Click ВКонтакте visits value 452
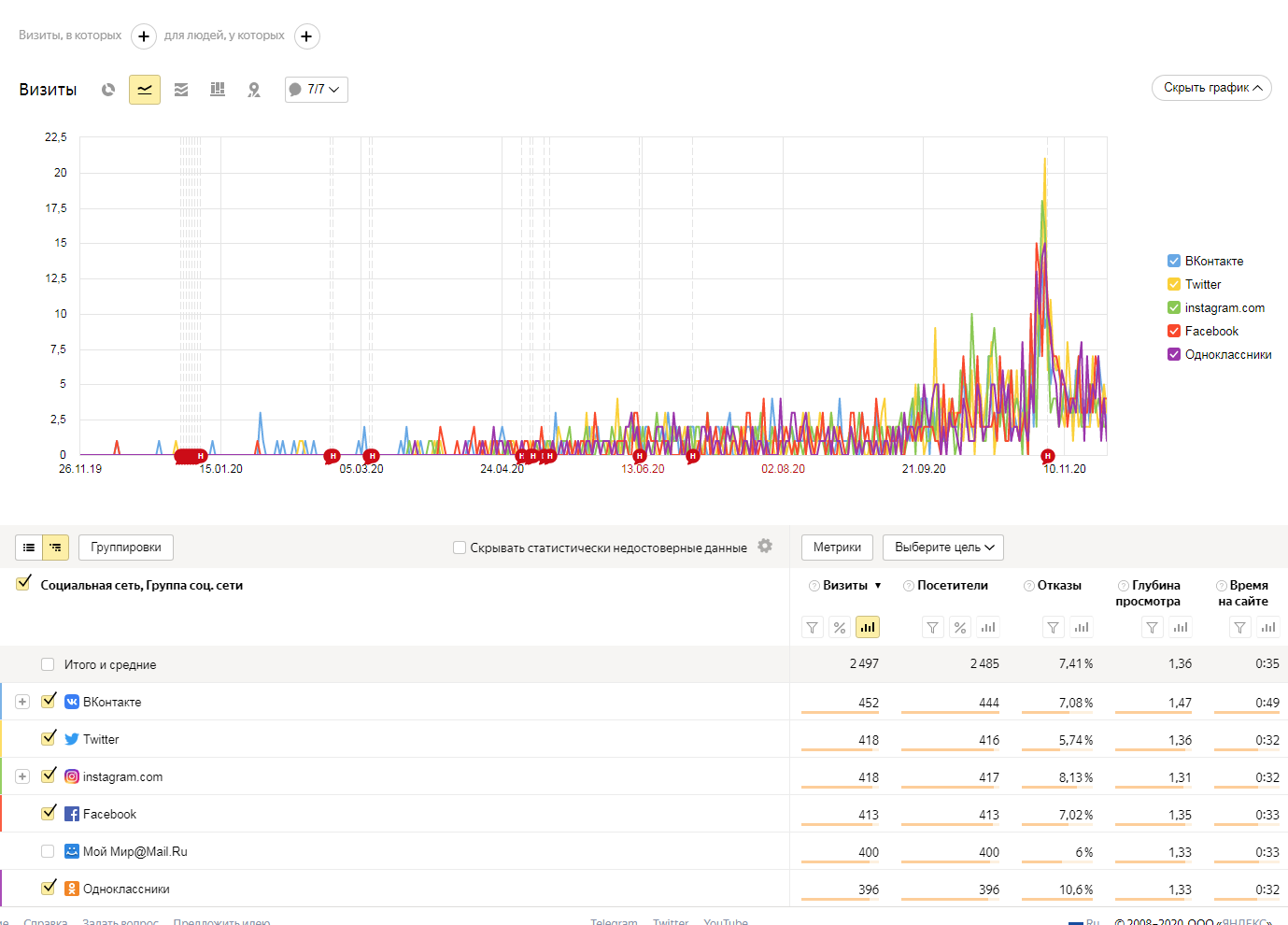This screenshot has height=925, width=1288. (x=869, y=703)
